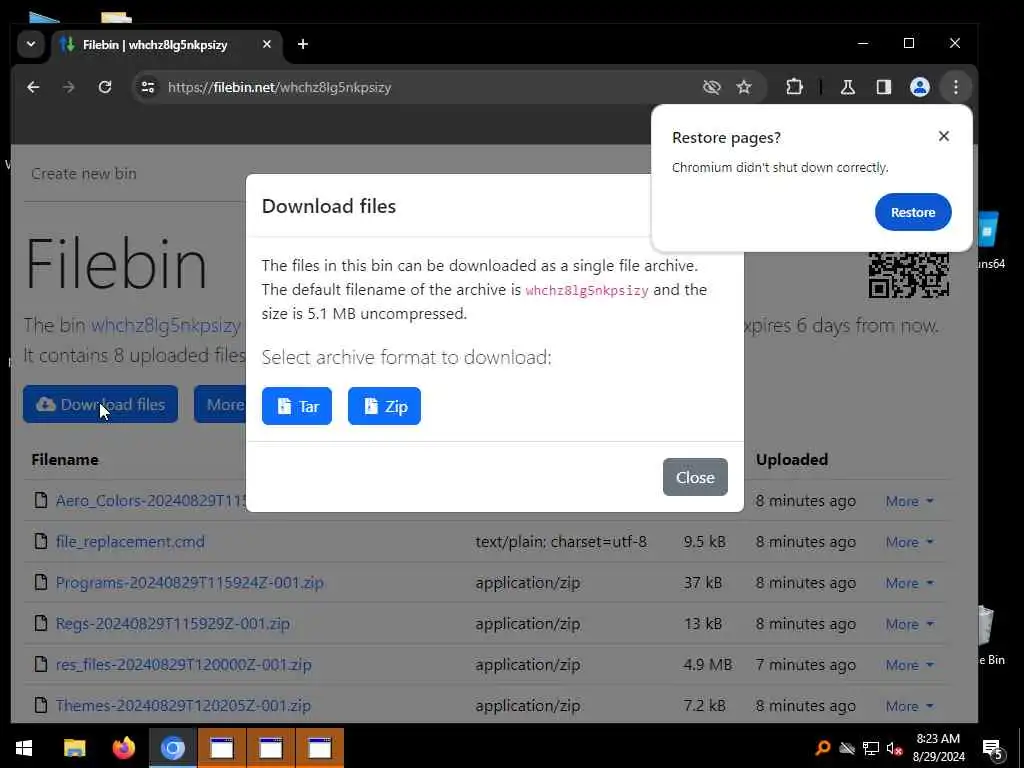Click the file icon beside Regs zip

click(x=41, y=623)
